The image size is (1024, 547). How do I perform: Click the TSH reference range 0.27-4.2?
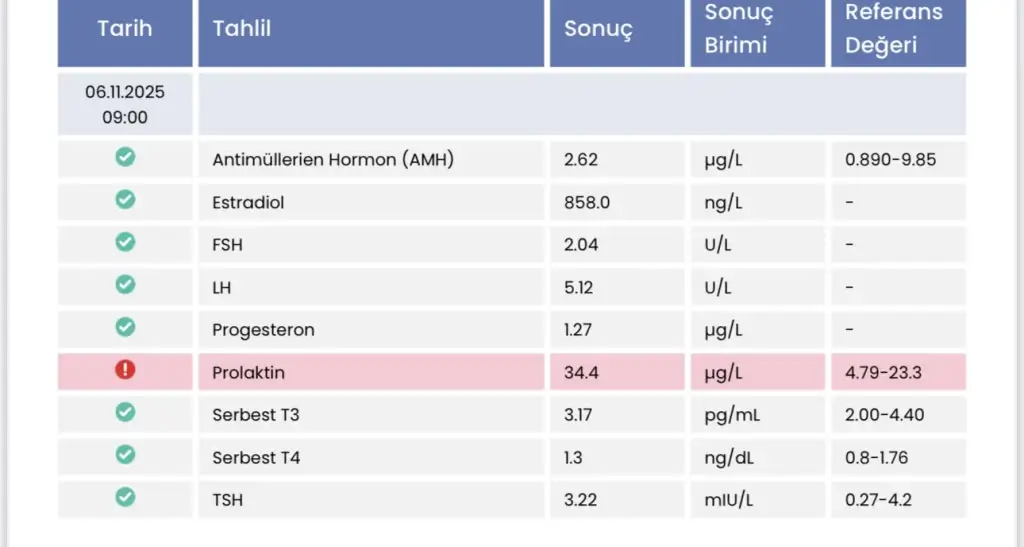click(x=878, y=500)
